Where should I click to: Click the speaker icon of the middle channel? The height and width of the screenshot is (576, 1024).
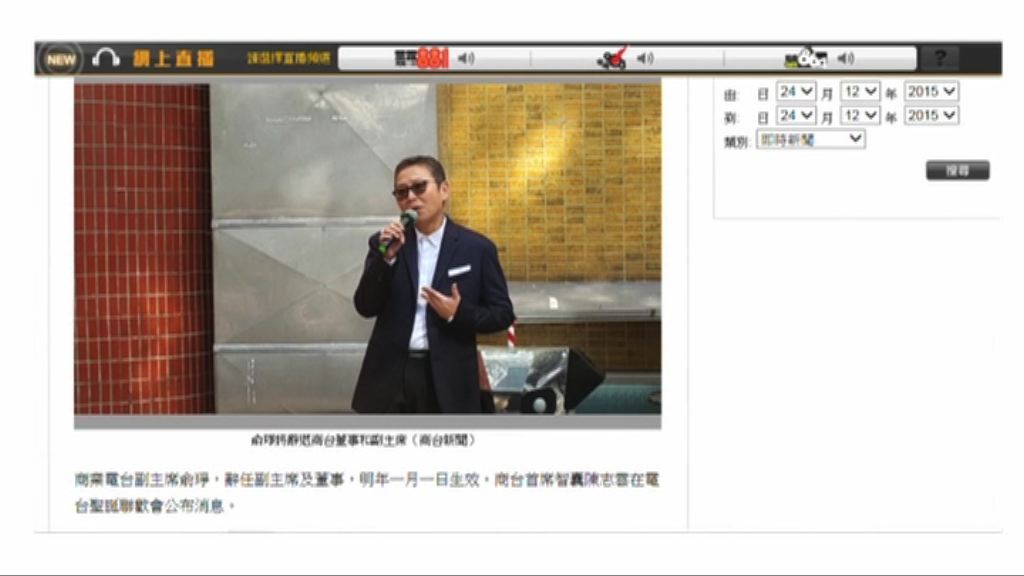644,58
